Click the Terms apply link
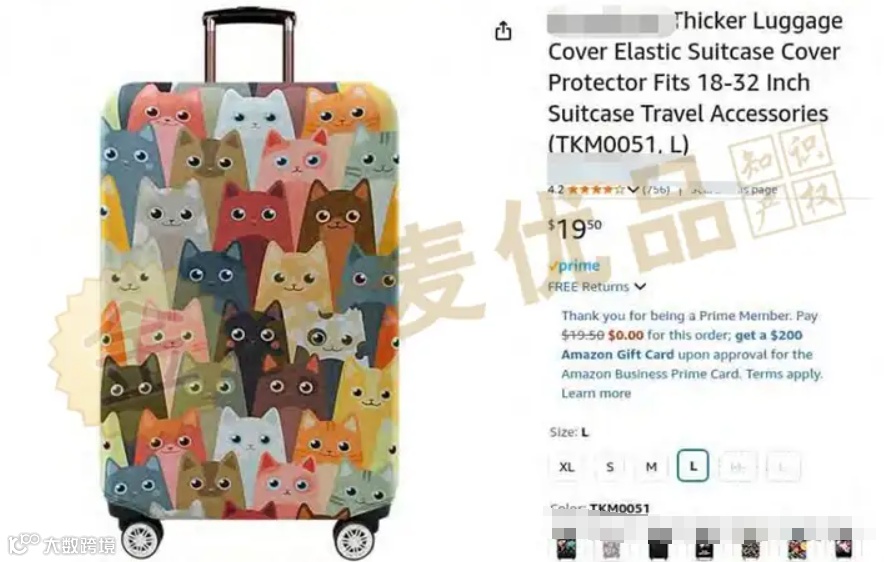Viewport: 884px width, 562px height. pos(784,374)
